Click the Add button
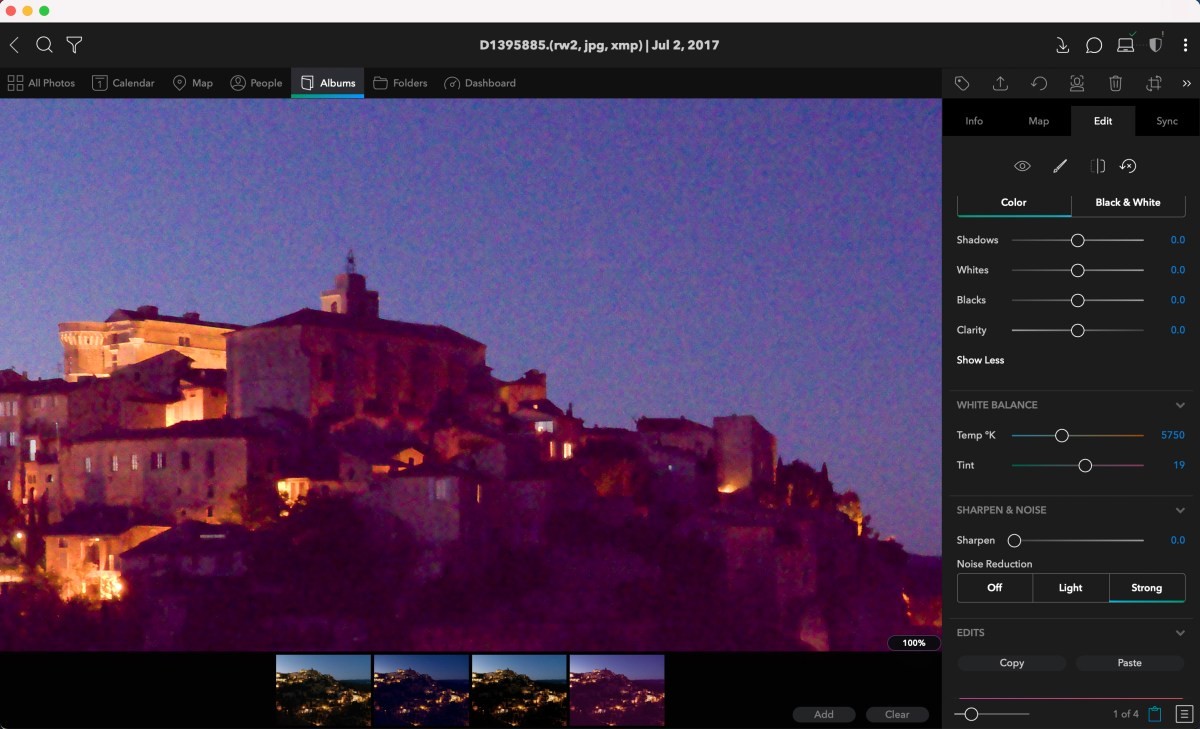This screenshot has width=1200, height=729. [x=824, y=714]
